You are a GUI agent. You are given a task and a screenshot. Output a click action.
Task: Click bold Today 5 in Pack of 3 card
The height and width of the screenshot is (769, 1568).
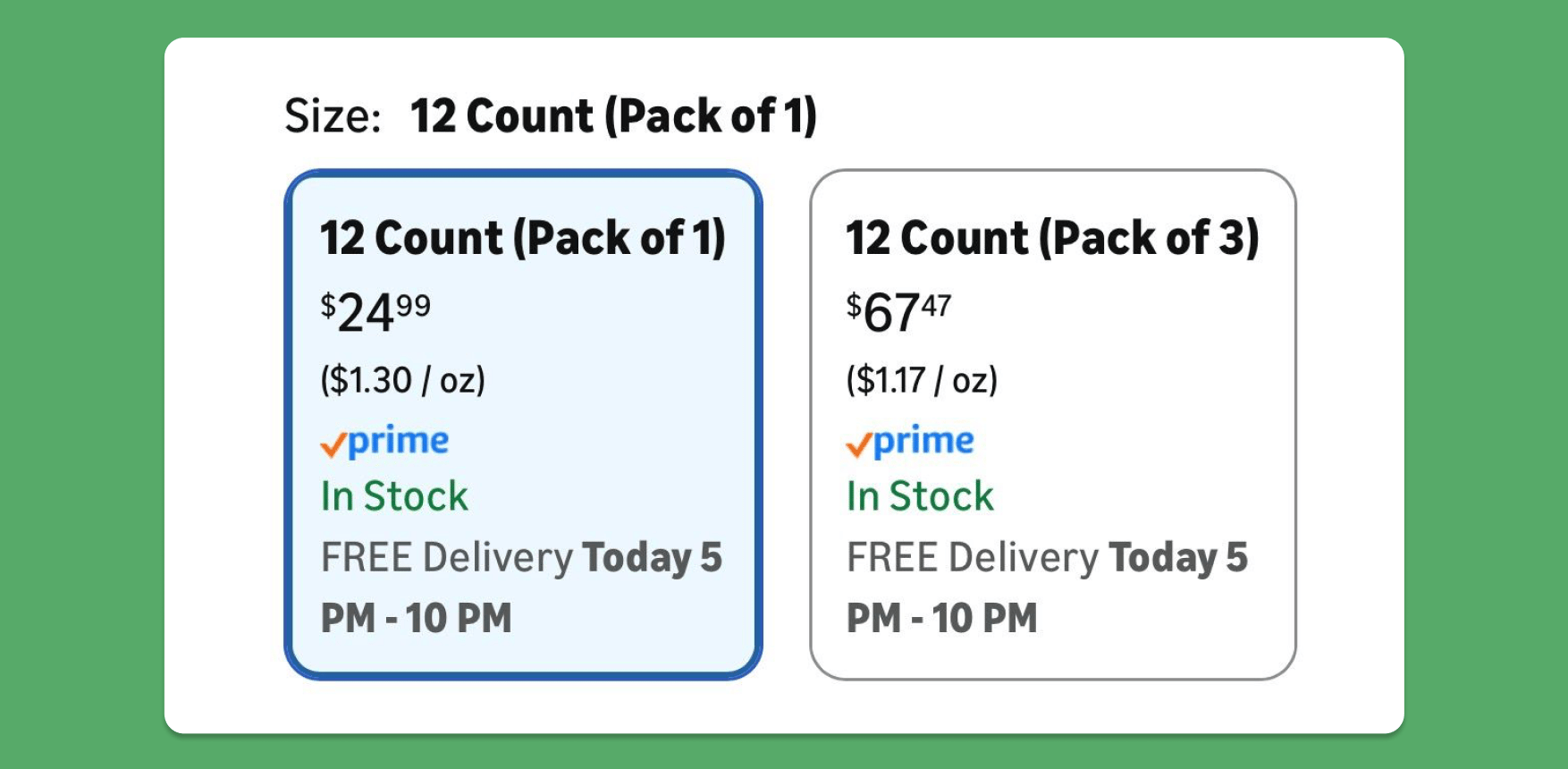1177,557
